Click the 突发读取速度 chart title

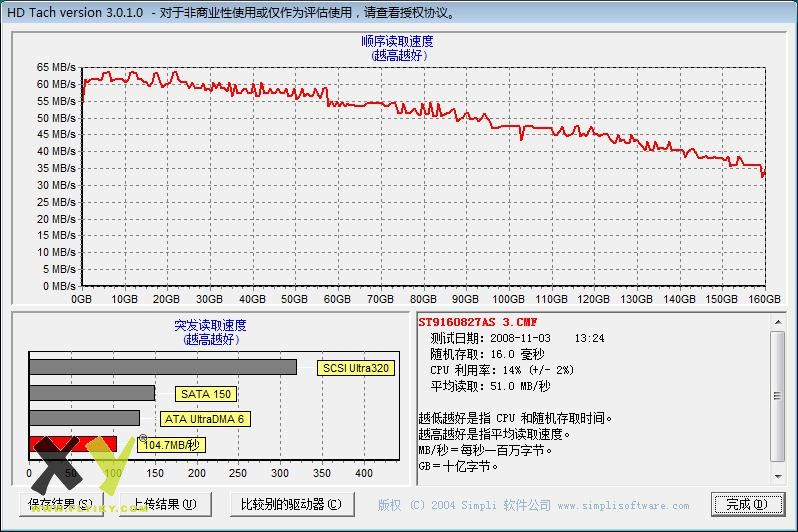point(210,325)
